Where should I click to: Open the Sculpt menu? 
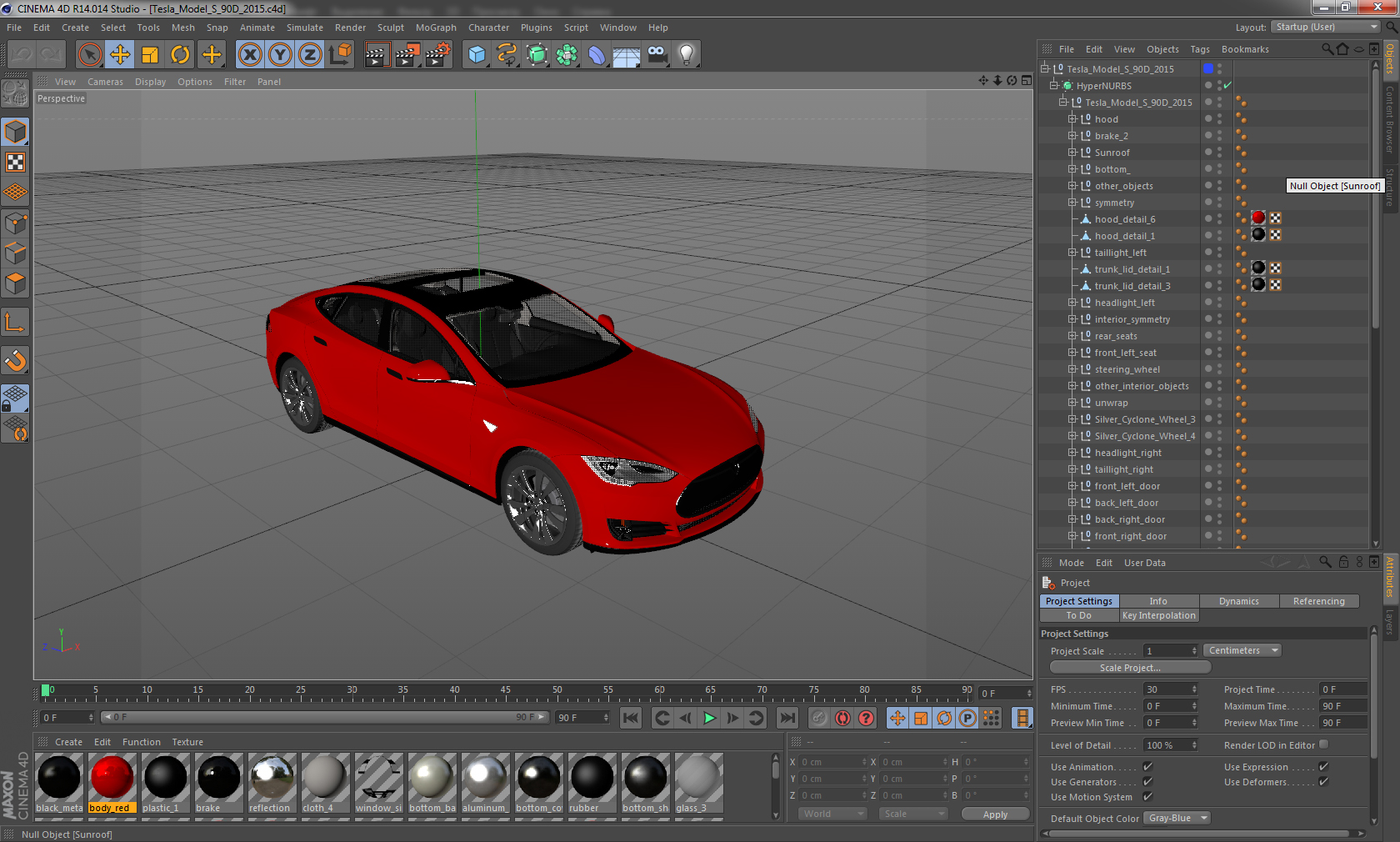click(x=390, y=28)
